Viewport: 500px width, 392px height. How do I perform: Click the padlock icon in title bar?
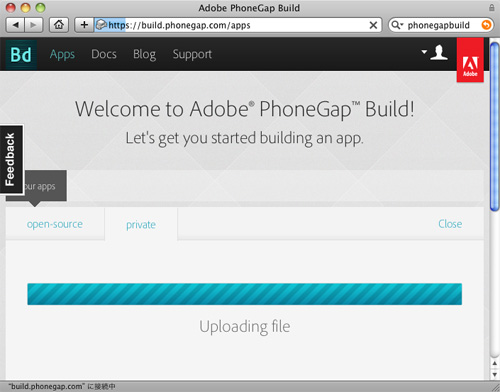492,8
